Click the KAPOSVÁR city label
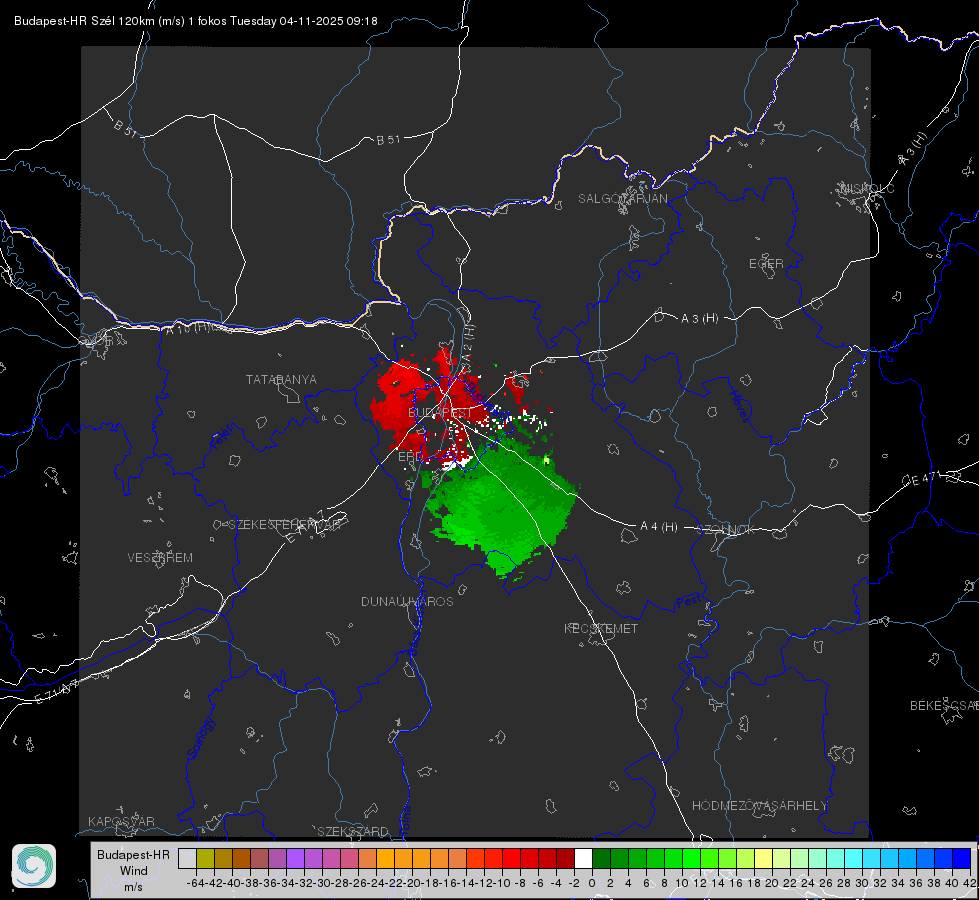979x900 pixels. click(x=121, y=821)
